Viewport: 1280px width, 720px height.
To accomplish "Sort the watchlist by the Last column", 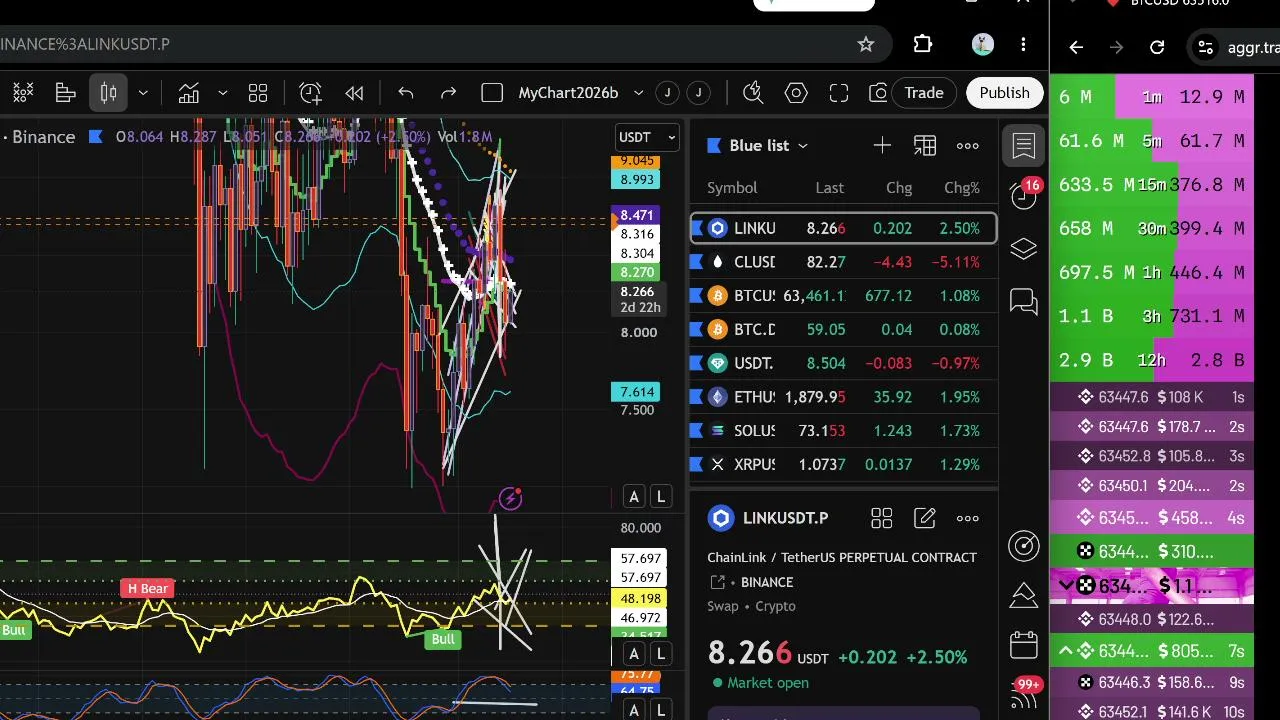I will click(830, 188).
